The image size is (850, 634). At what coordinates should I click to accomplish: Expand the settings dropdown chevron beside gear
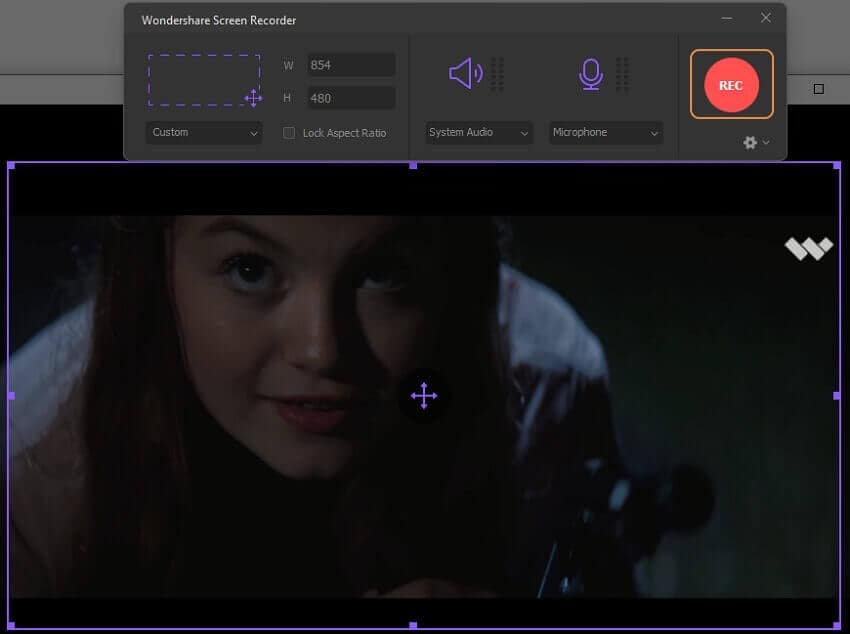tap(766, 143)
